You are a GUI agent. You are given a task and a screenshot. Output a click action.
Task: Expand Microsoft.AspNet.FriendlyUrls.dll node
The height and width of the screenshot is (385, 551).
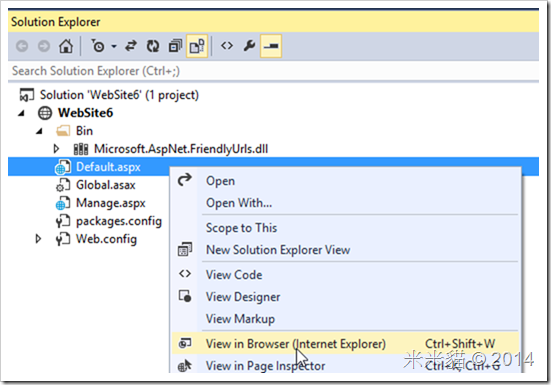56,149
